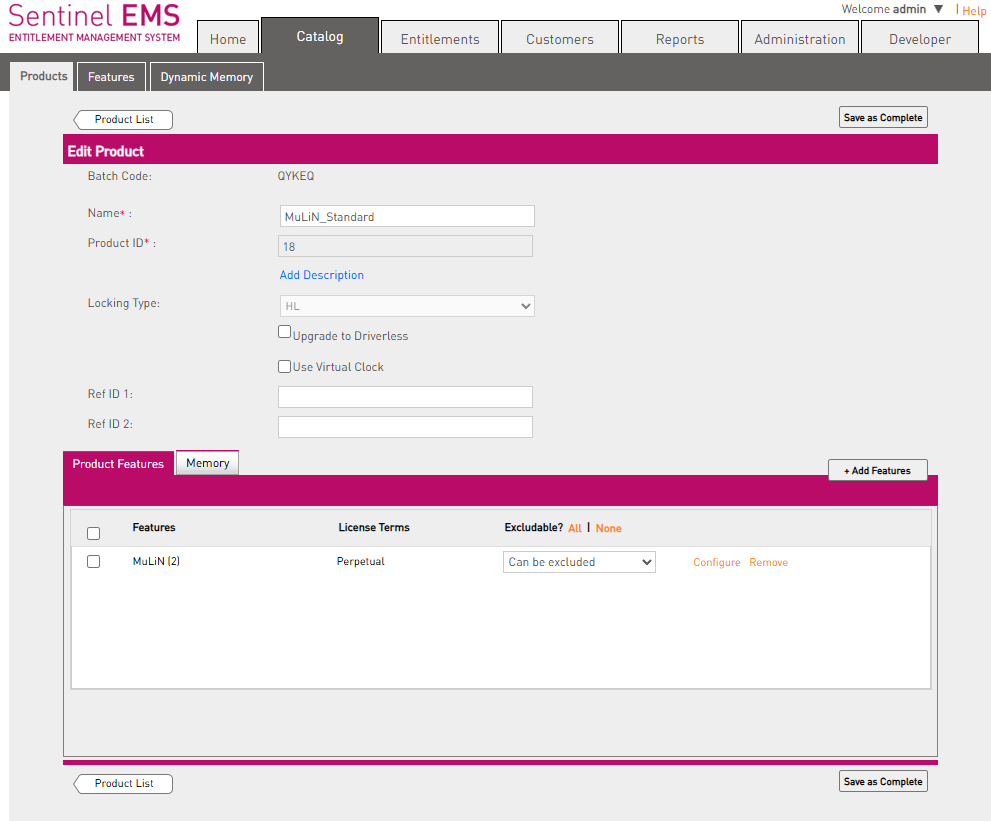Switch to the Features sub-tab

click(111, 76)
